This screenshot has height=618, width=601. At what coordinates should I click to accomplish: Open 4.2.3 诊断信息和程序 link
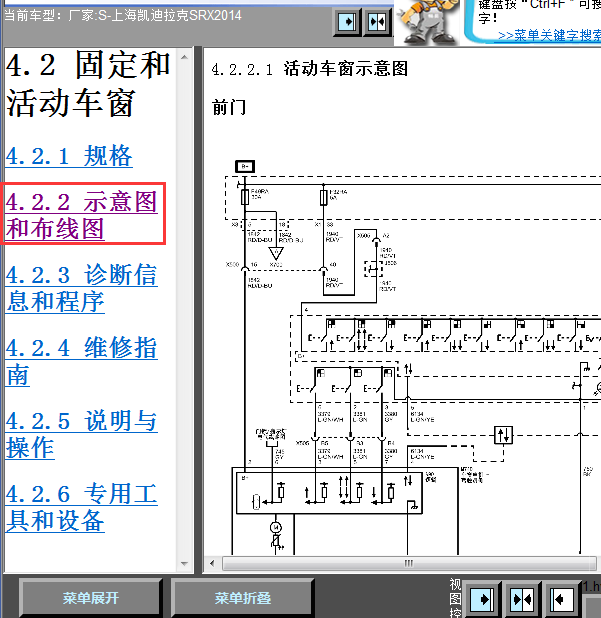82,288
